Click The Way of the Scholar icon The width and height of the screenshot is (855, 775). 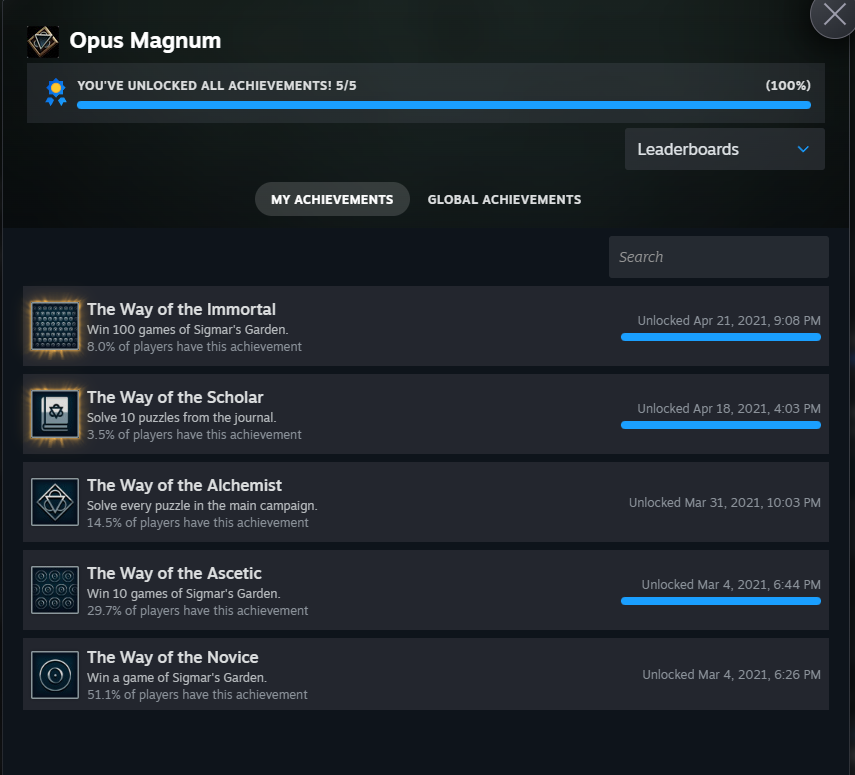click(x=55, y=414)
